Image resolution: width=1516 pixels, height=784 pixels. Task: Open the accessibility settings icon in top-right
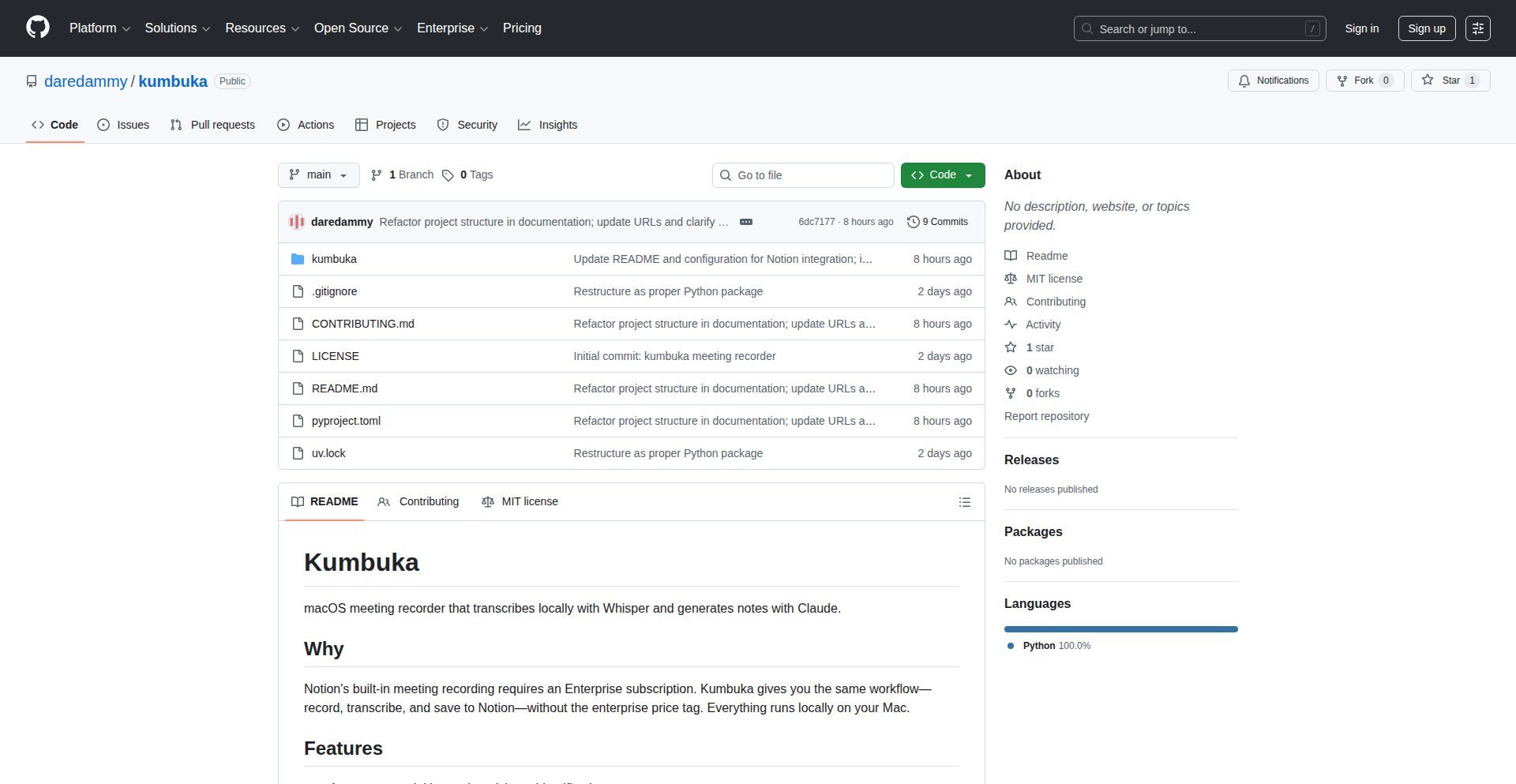tap(1477, 28)
